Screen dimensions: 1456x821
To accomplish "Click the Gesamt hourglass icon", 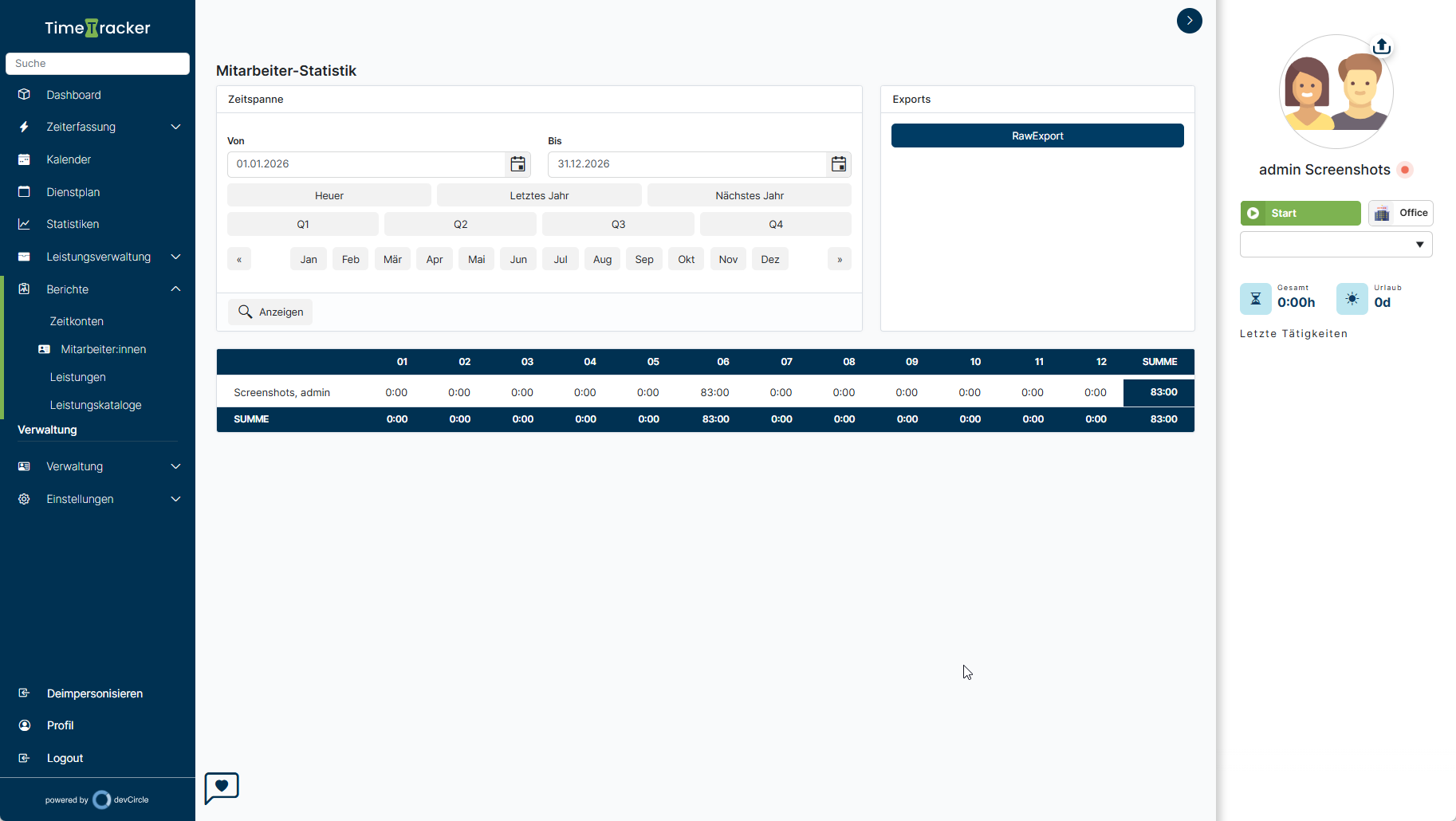I will pos(1256,299).
